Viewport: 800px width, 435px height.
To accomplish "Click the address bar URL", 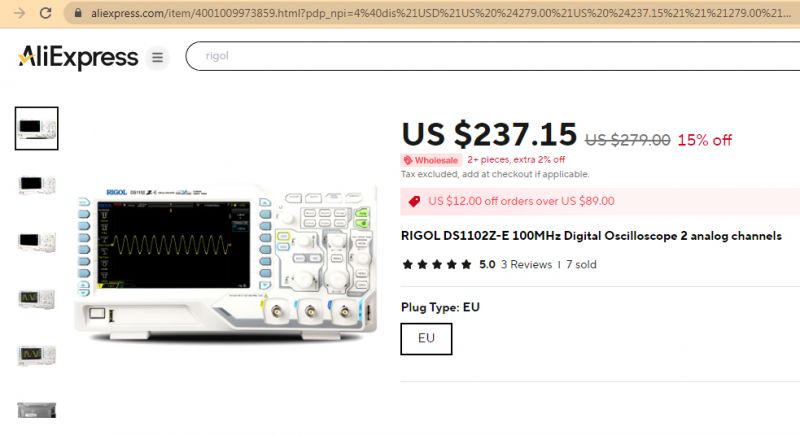I will click(441, 13).
